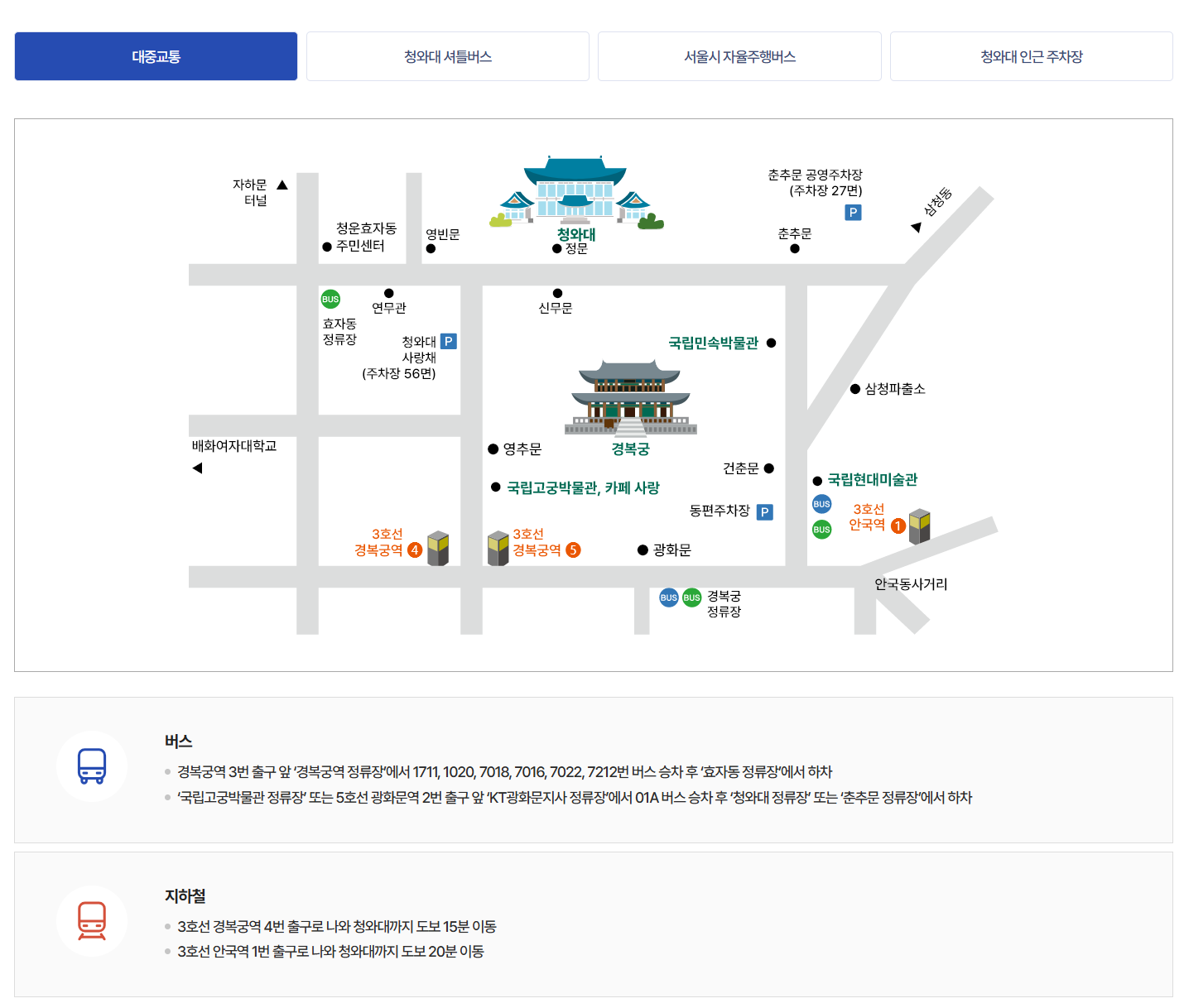Viewport: 1184px width, 1008px height.
Task: Click the active 대중교통 tab
Action: (156, 55)
